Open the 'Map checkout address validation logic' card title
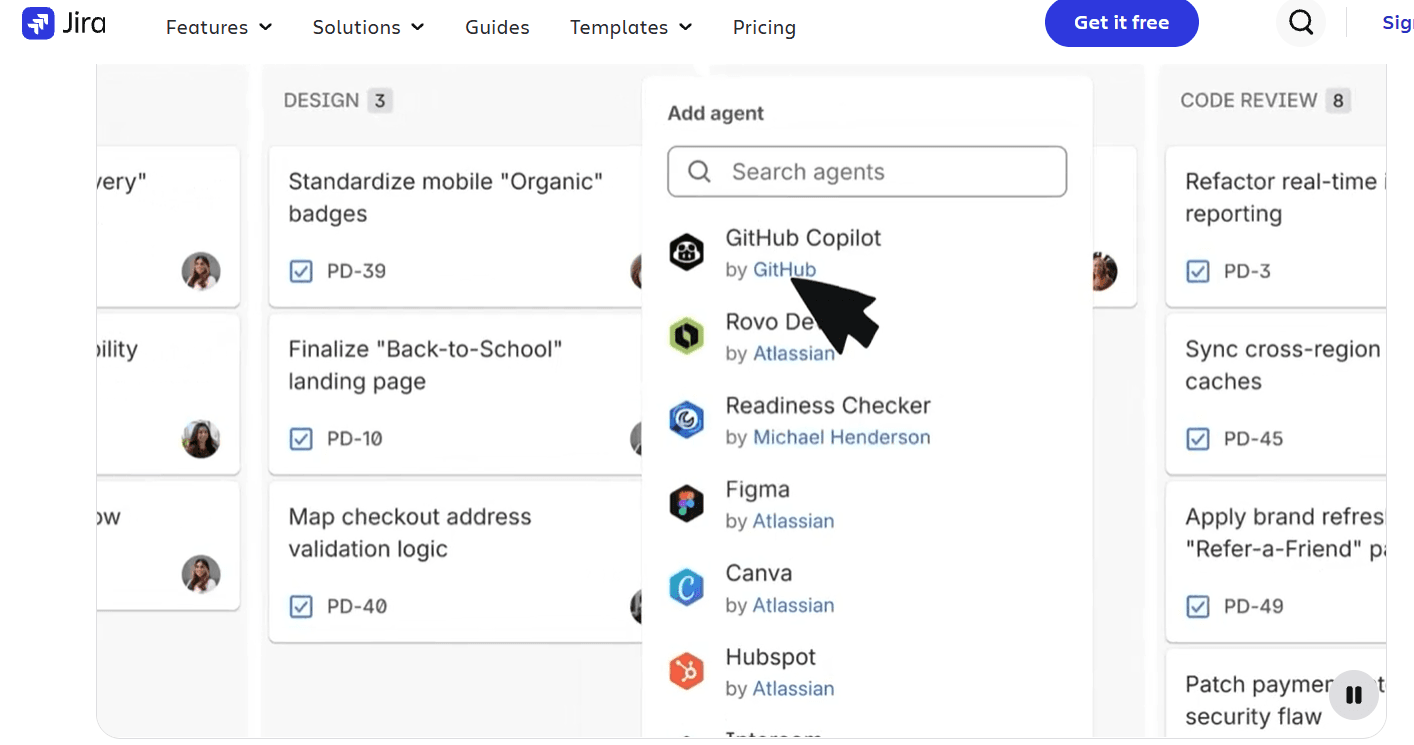The height and width of the screenshot is (745, 1414). point(410,533)
